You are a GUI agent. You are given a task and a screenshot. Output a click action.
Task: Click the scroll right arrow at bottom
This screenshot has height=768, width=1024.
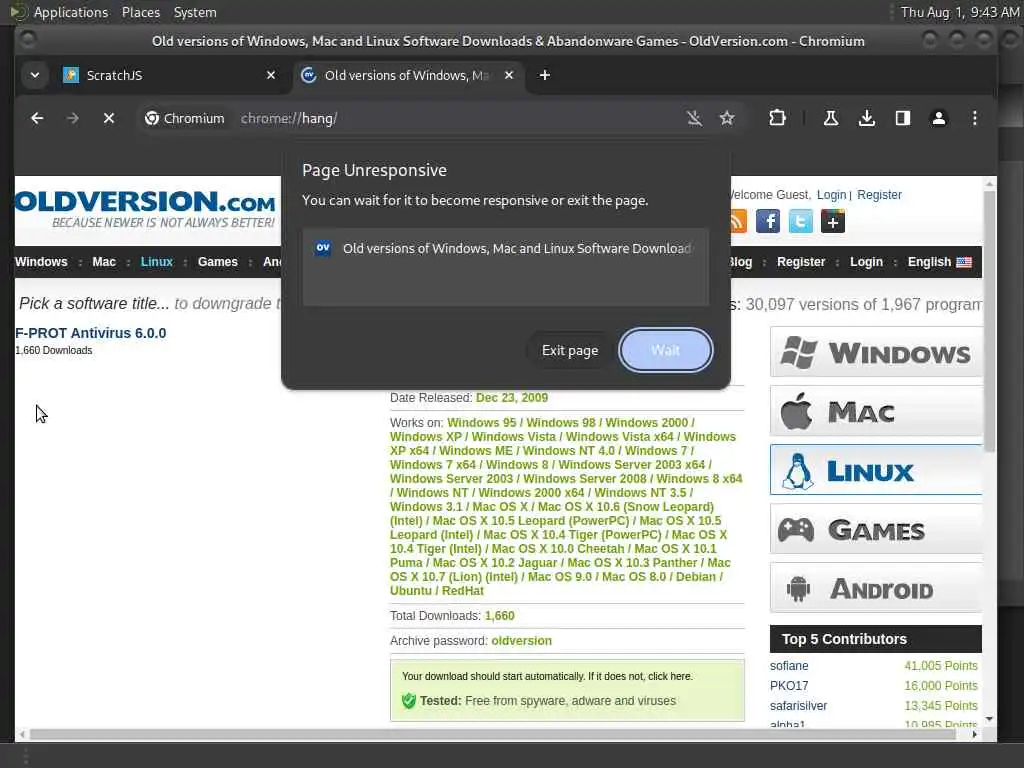click(974, 734)
